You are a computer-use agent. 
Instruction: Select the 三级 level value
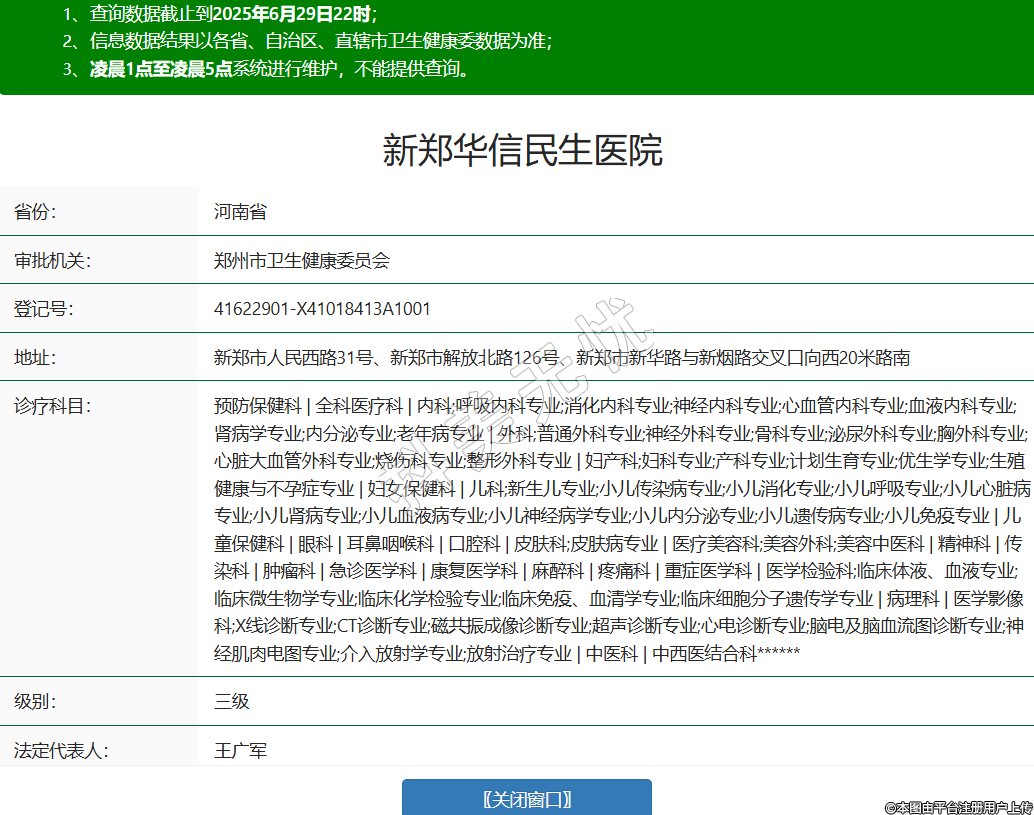point(231,701)
